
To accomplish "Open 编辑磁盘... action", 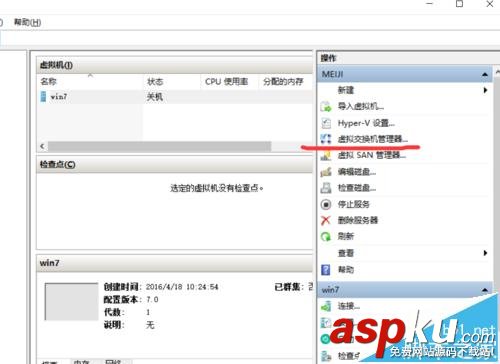I will [357, 172].
